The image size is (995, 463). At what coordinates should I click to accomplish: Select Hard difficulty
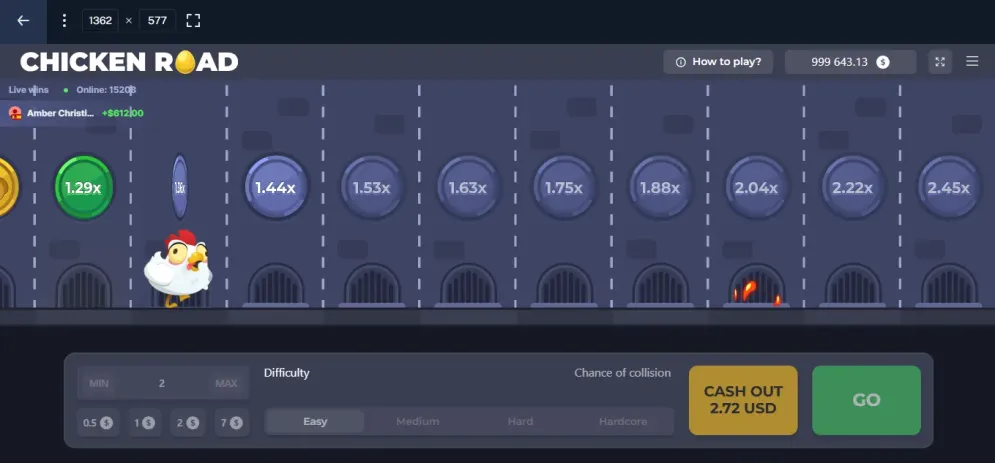tap(520, 421)
